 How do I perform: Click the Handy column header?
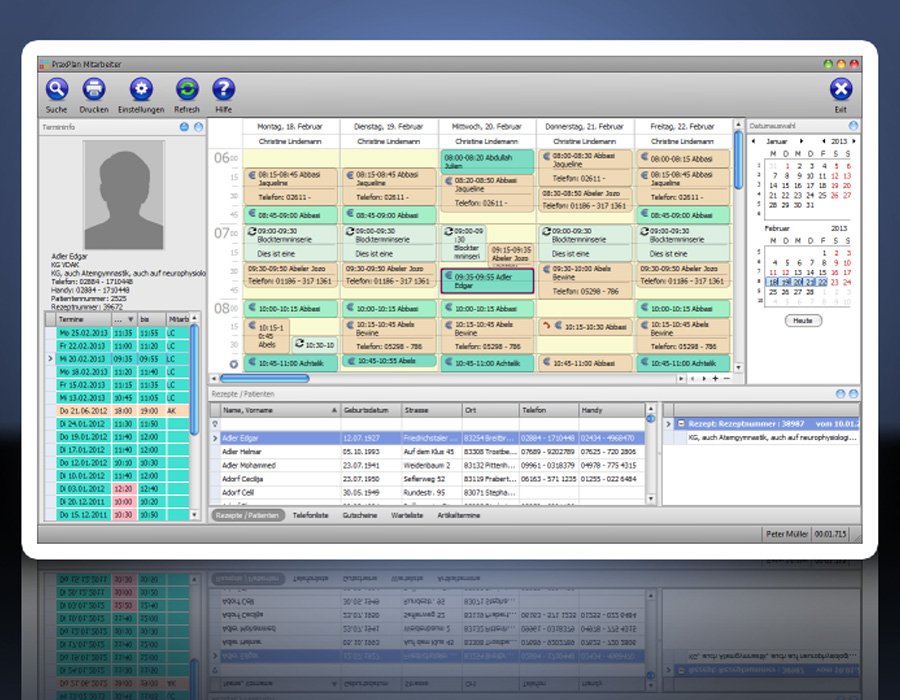[612, 410]
